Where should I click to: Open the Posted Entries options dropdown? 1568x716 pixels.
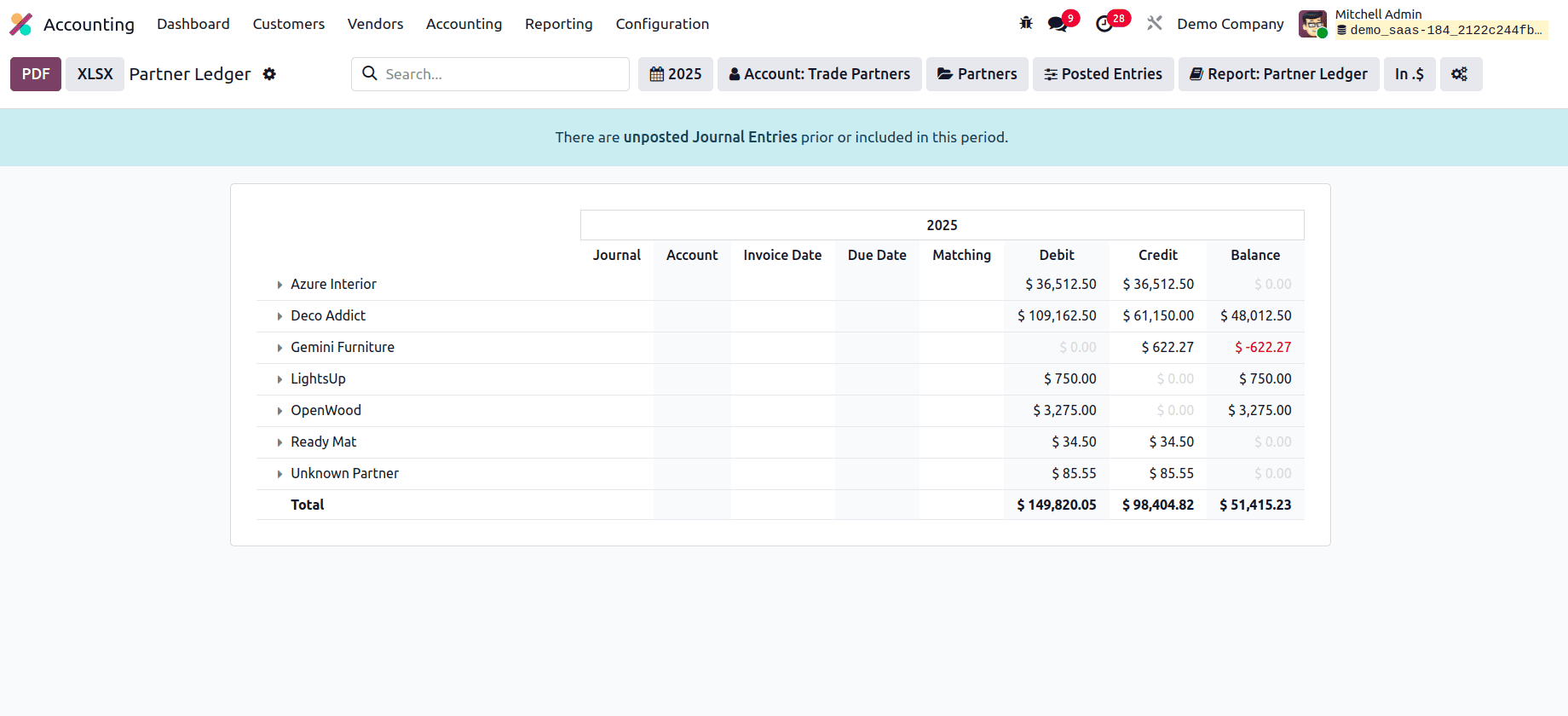point(1104,74)
